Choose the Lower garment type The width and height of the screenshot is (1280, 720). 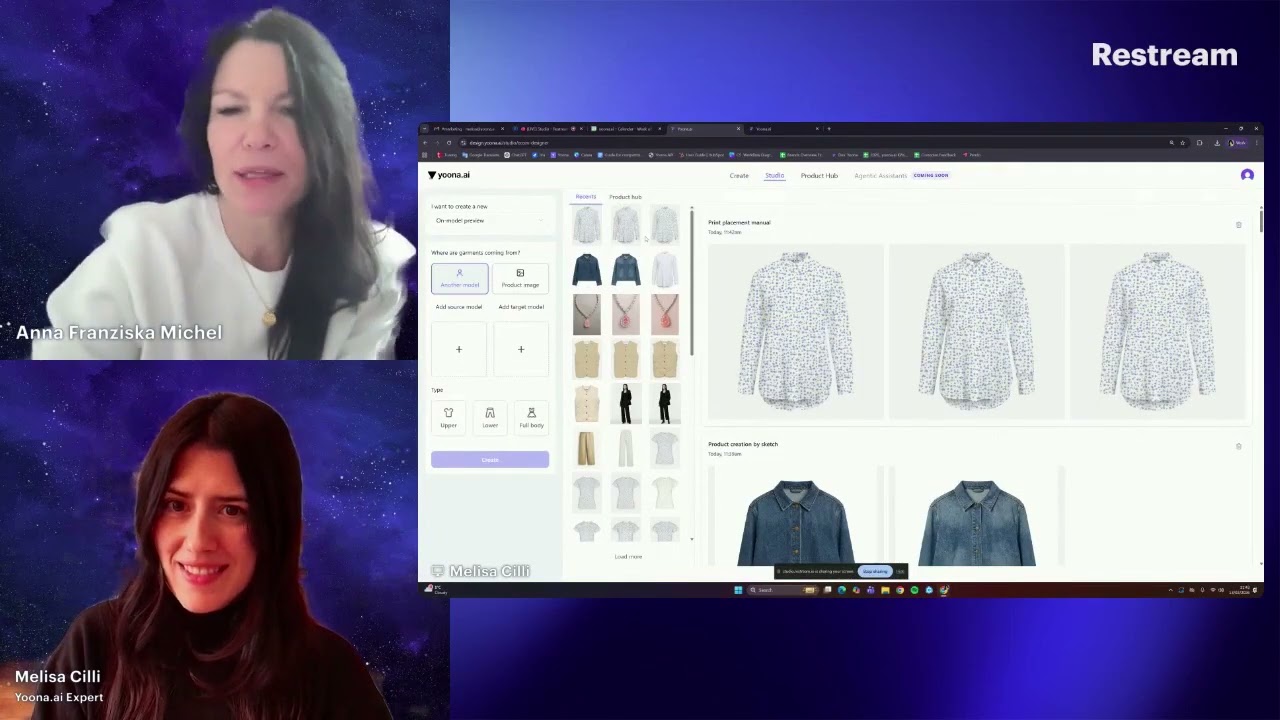(x=490, y=417)
